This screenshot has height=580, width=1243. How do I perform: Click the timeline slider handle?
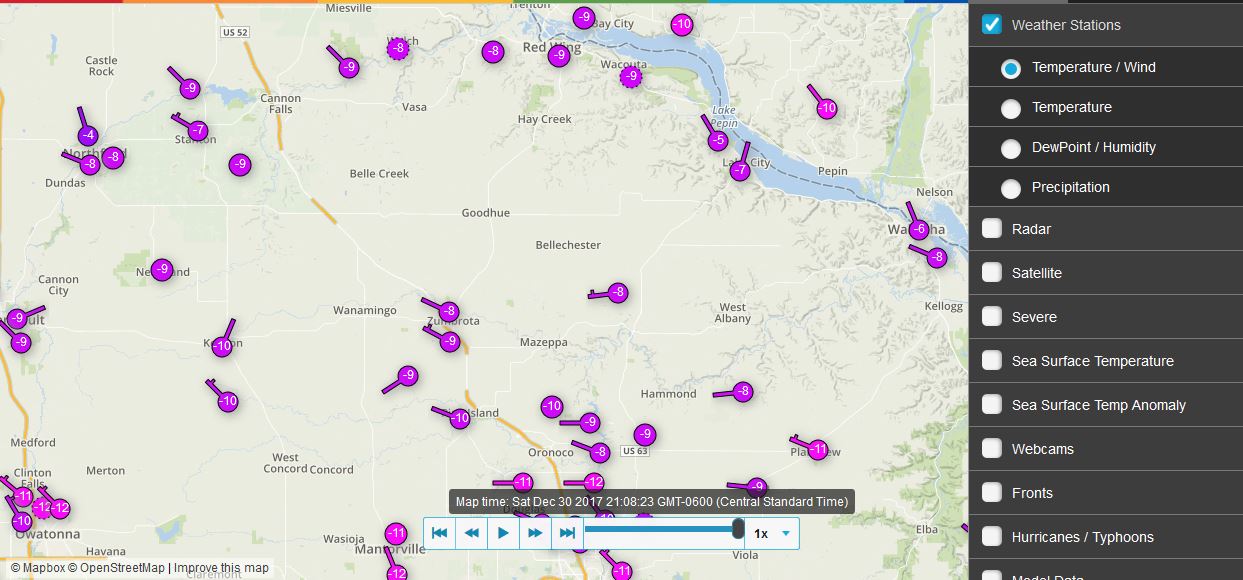[x=738, y=529]
